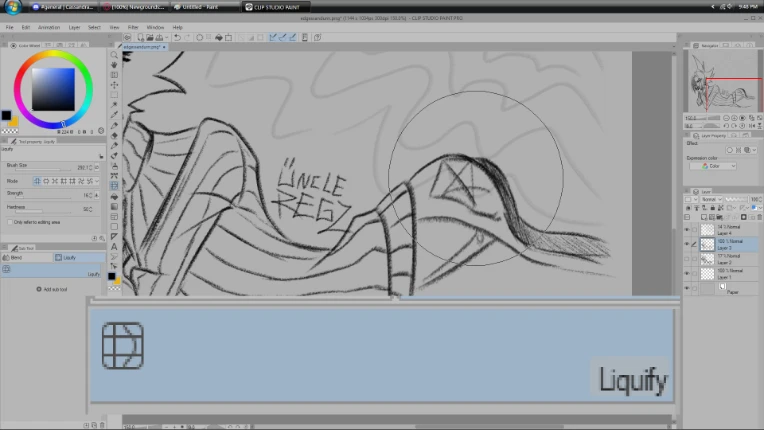Open the Help menu
764x430 pixels.
pyautogui.click(x=177, y=27)
